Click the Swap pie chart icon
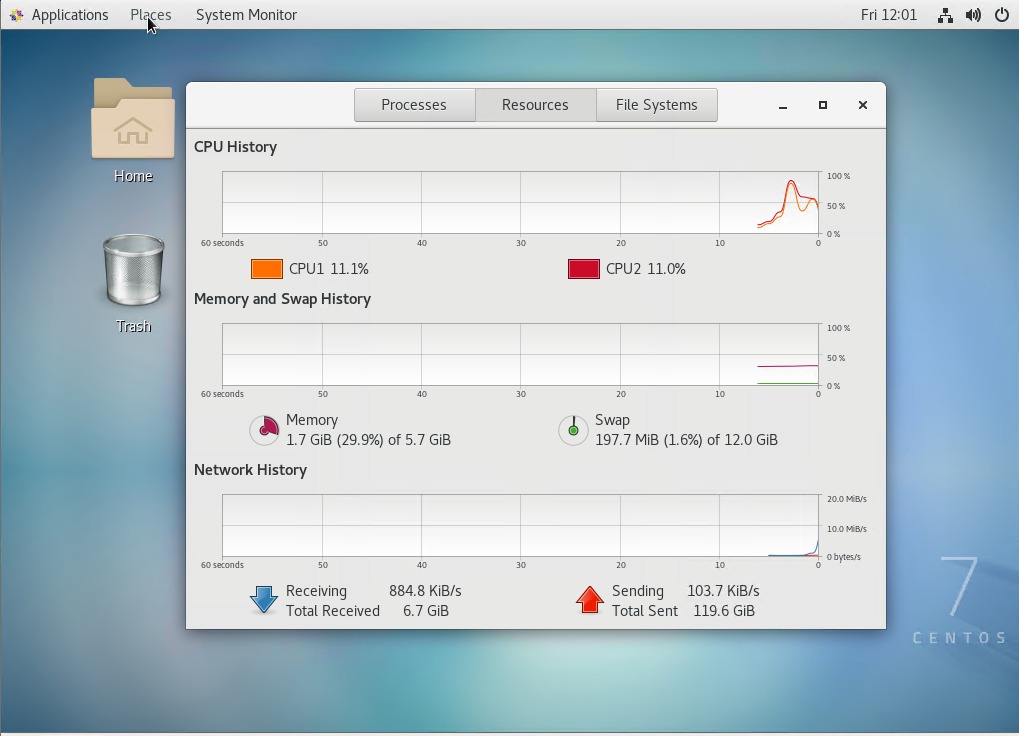 coord(573,430)
